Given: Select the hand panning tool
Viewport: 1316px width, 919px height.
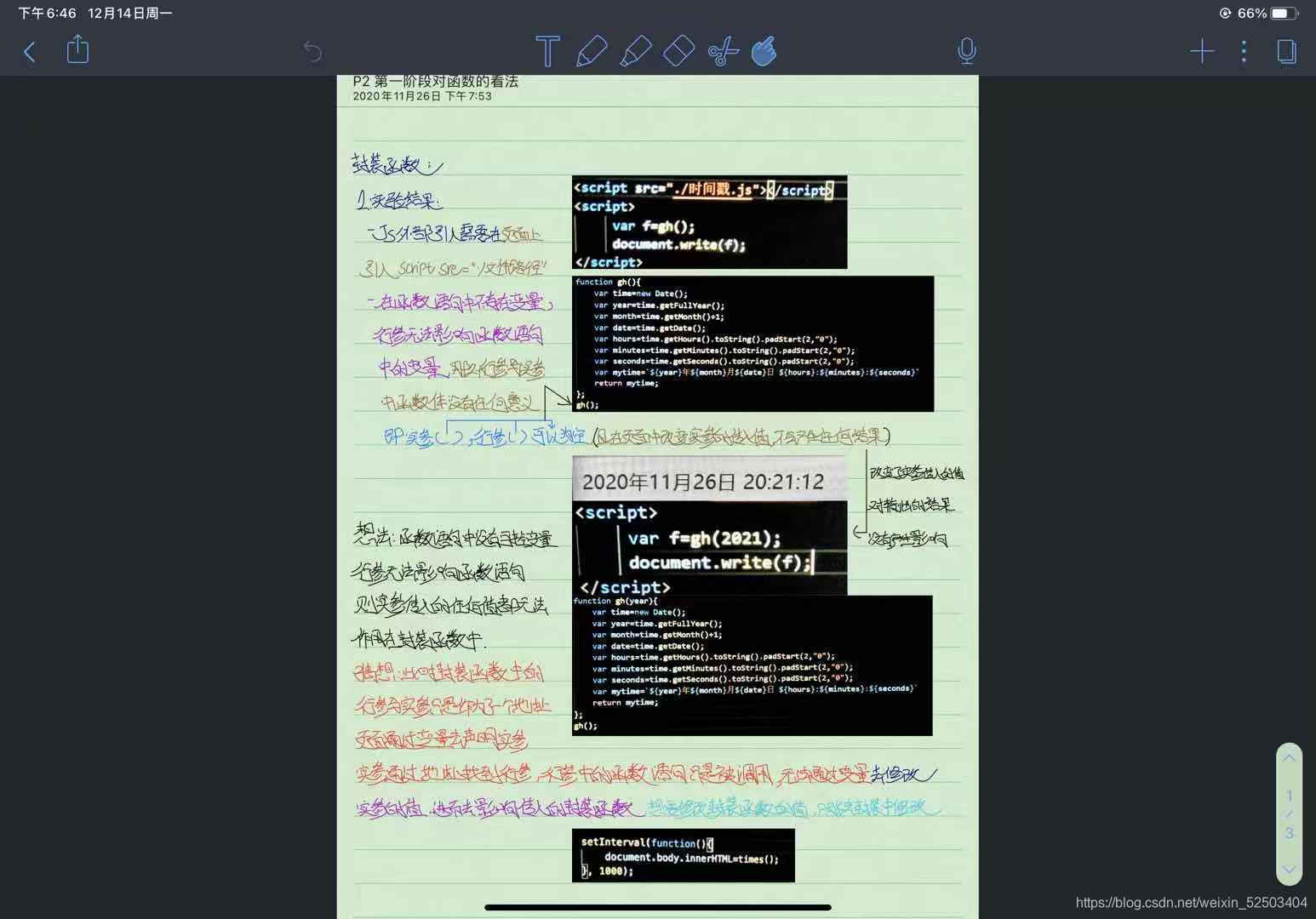Looking at the screenshot, I should [x=763, y=51].
